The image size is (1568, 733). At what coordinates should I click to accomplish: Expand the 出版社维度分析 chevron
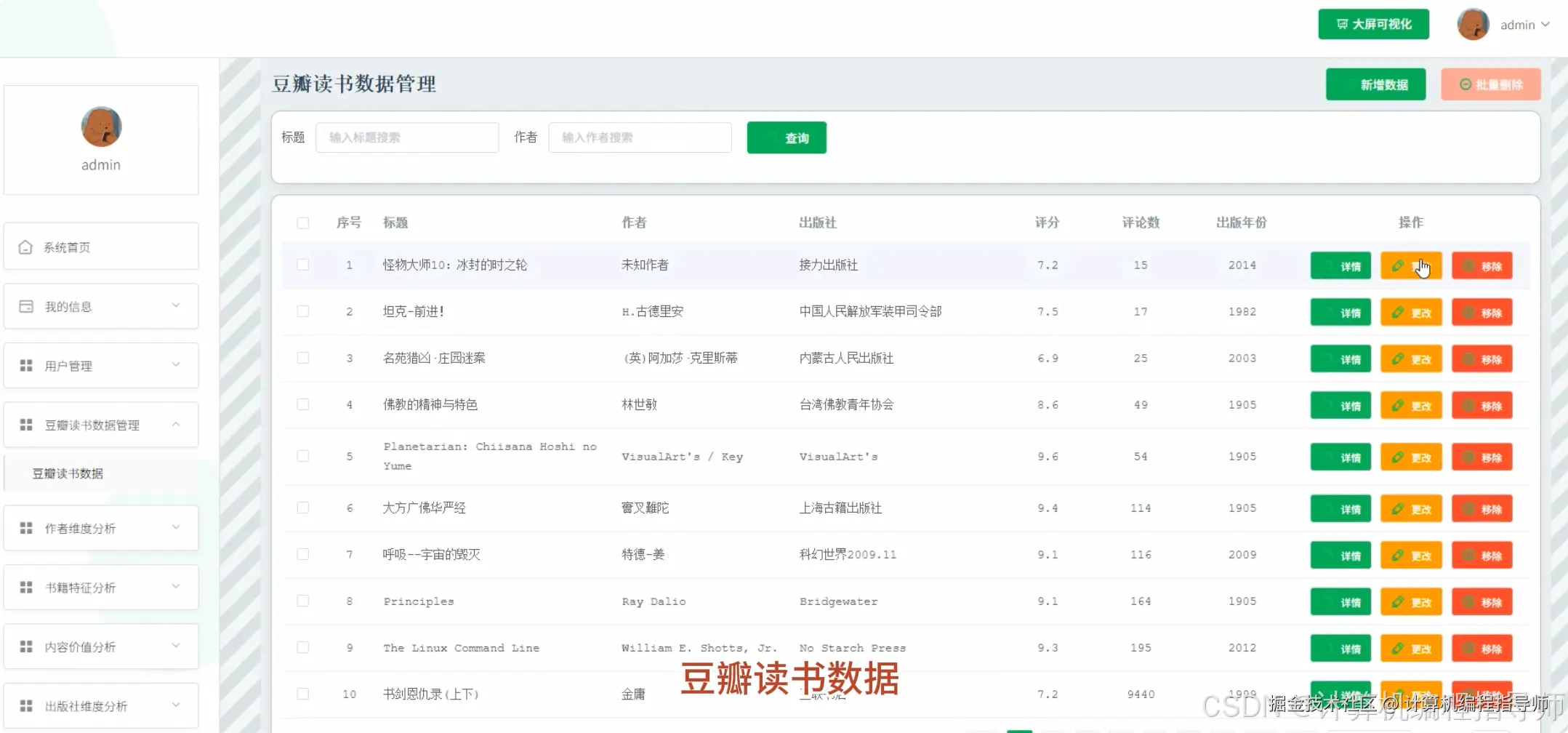tap(176, 705)
